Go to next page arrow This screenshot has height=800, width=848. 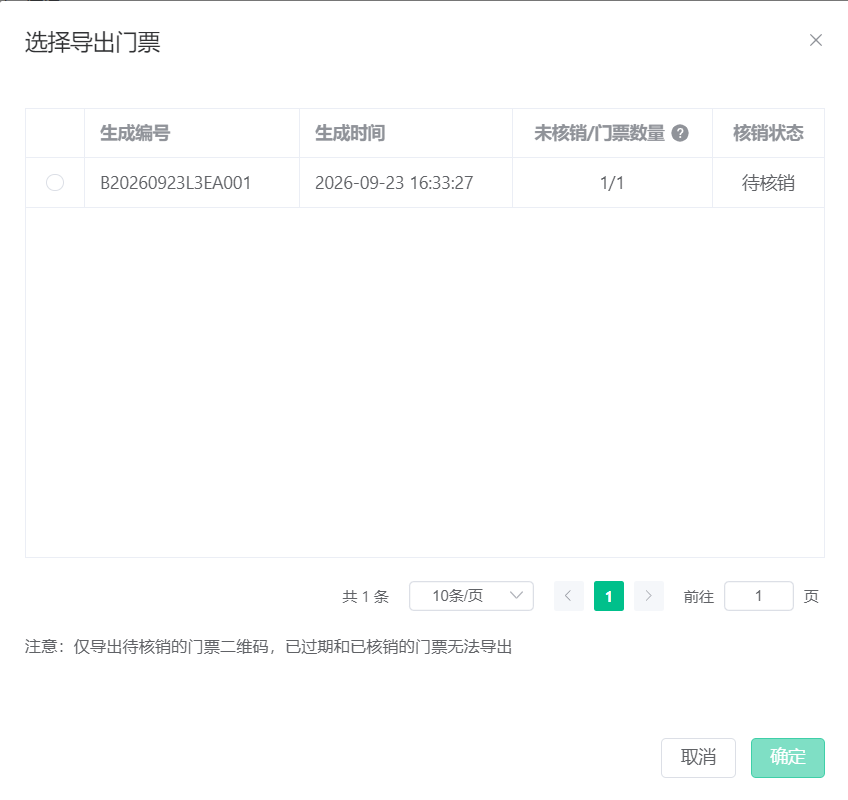pyautogui.click(x=648, y=596)
